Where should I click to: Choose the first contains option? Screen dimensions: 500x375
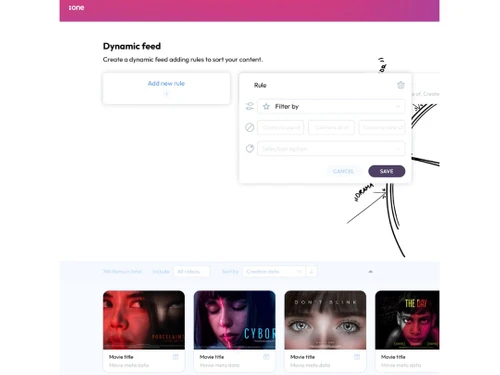281,127
